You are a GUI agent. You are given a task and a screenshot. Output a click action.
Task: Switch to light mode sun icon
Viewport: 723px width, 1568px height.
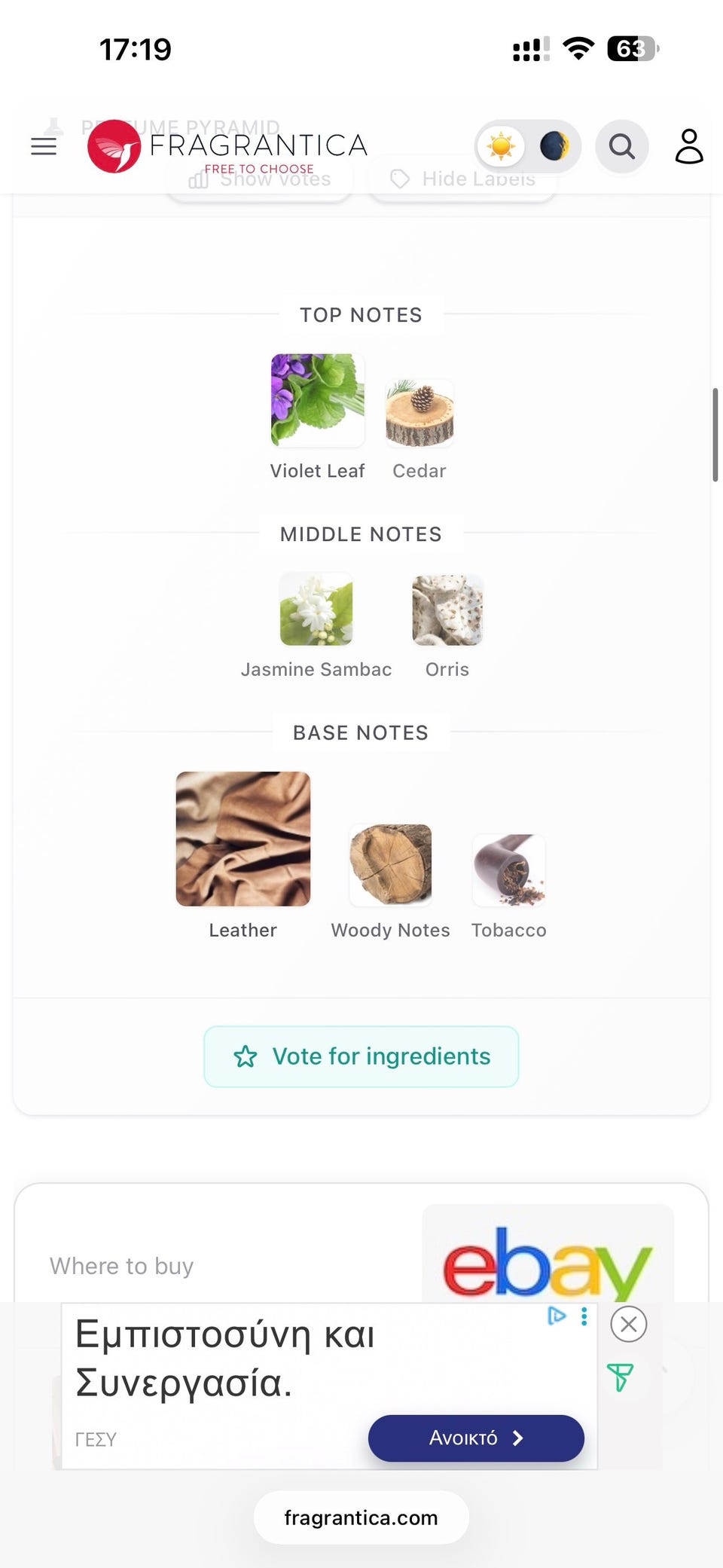(x=501, y=146)
